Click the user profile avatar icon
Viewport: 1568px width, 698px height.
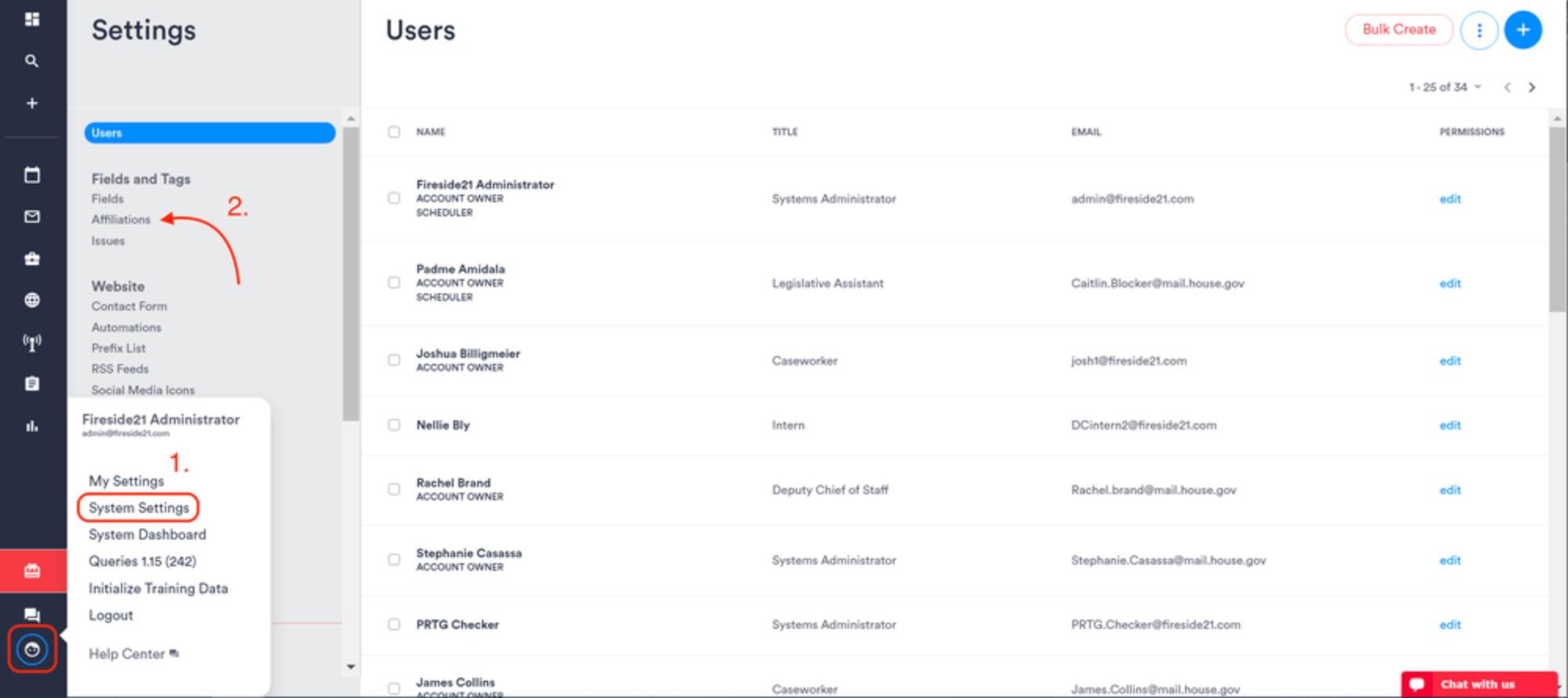coord(32,649)
